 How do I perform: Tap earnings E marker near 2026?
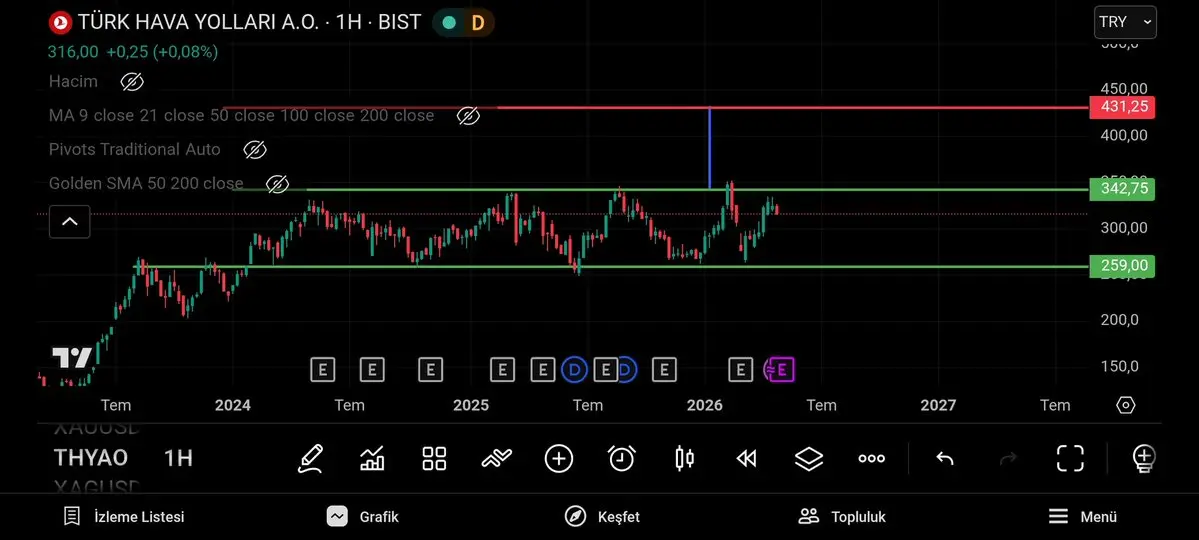pyautogui.click(x=740, y=370)
